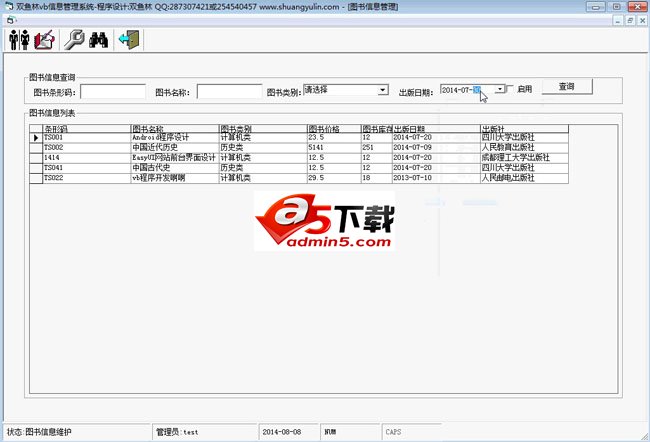
Task: Click the year 2014 in date field
Action: pyautogui.click(x=449, y=90)
